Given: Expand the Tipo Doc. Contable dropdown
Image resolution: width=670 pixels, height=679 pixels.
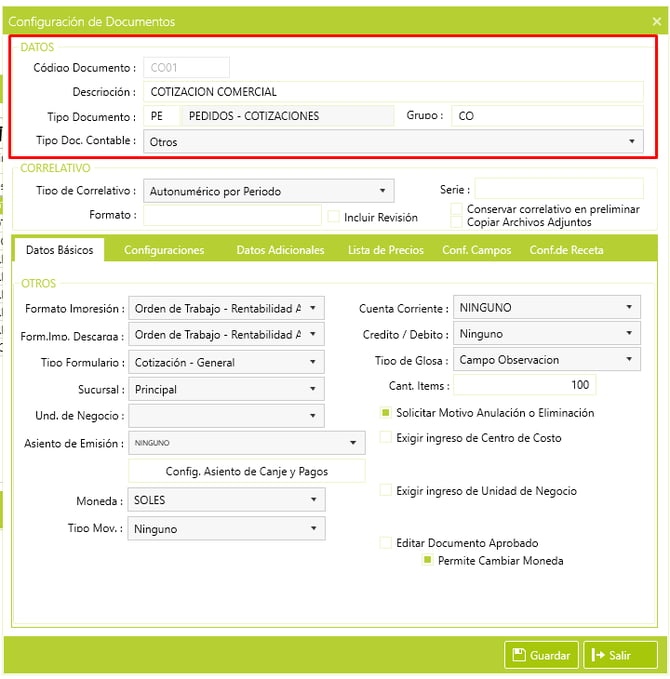Looking at the screenshot, I should point(393,142).
